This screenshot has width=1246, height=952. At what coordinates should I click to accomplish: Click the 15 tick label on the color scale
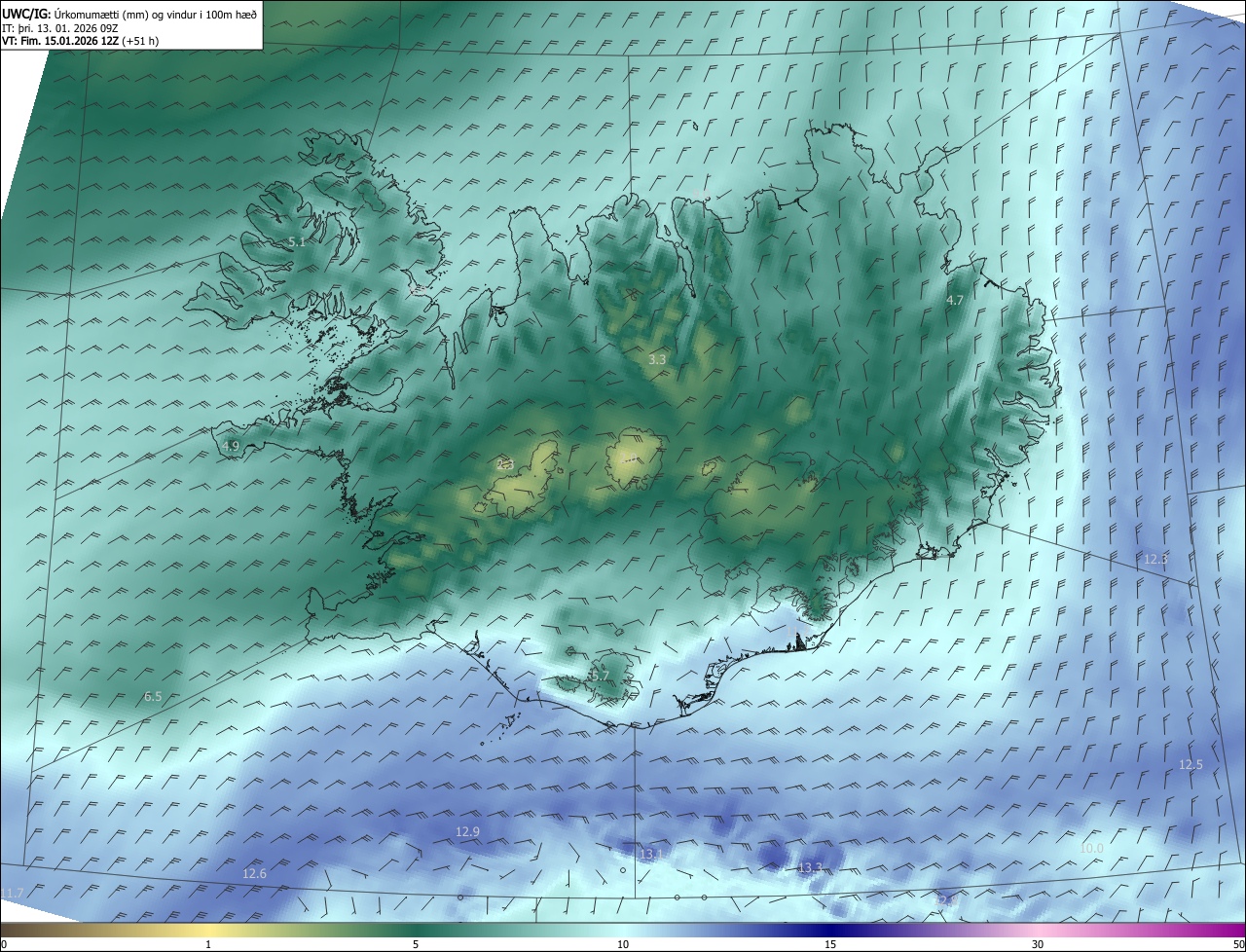click(x=830, y=944)
